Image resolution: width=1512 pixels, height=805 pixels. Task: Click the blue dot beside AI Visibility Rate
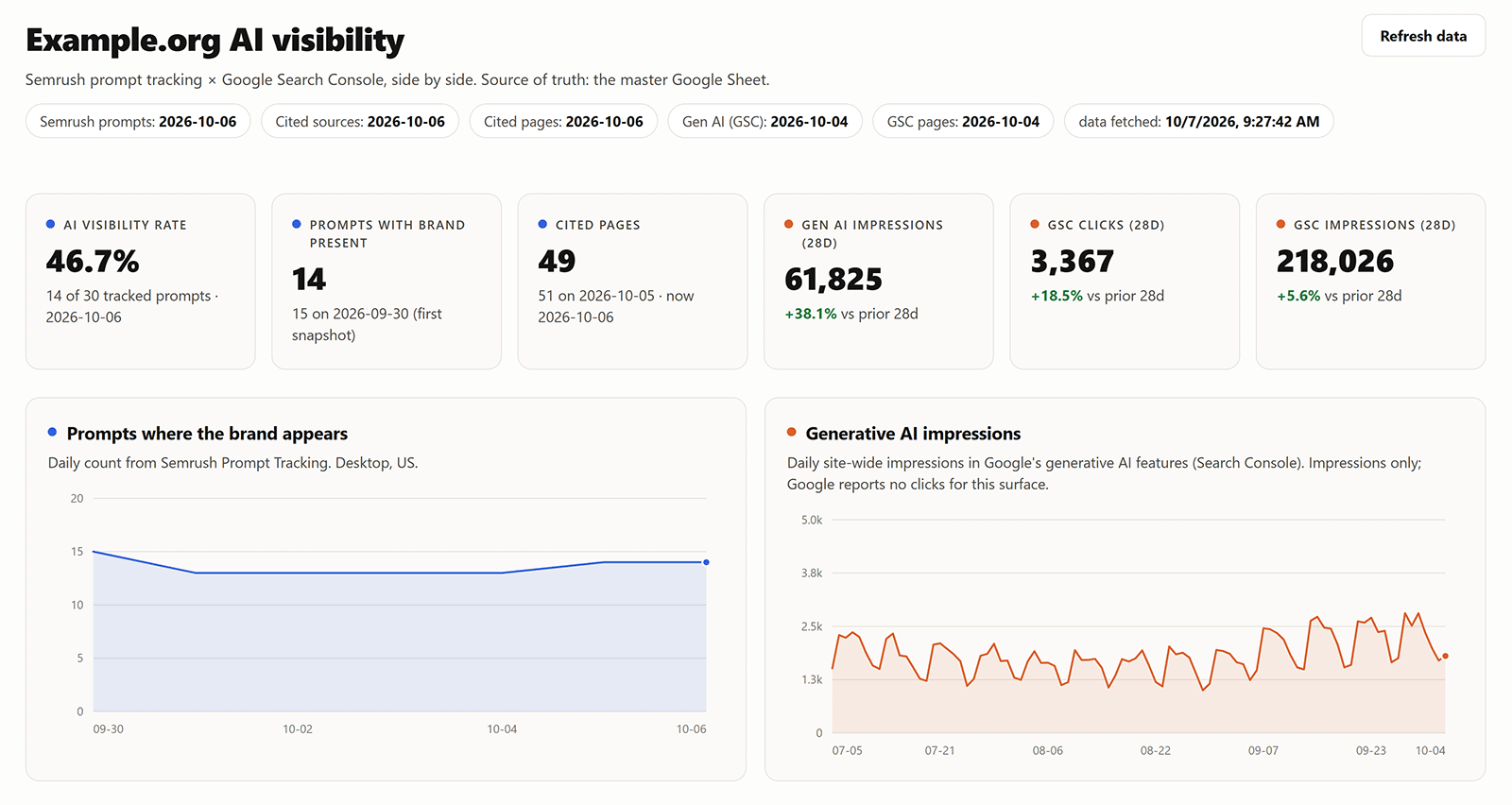click(x=50, y=224)
